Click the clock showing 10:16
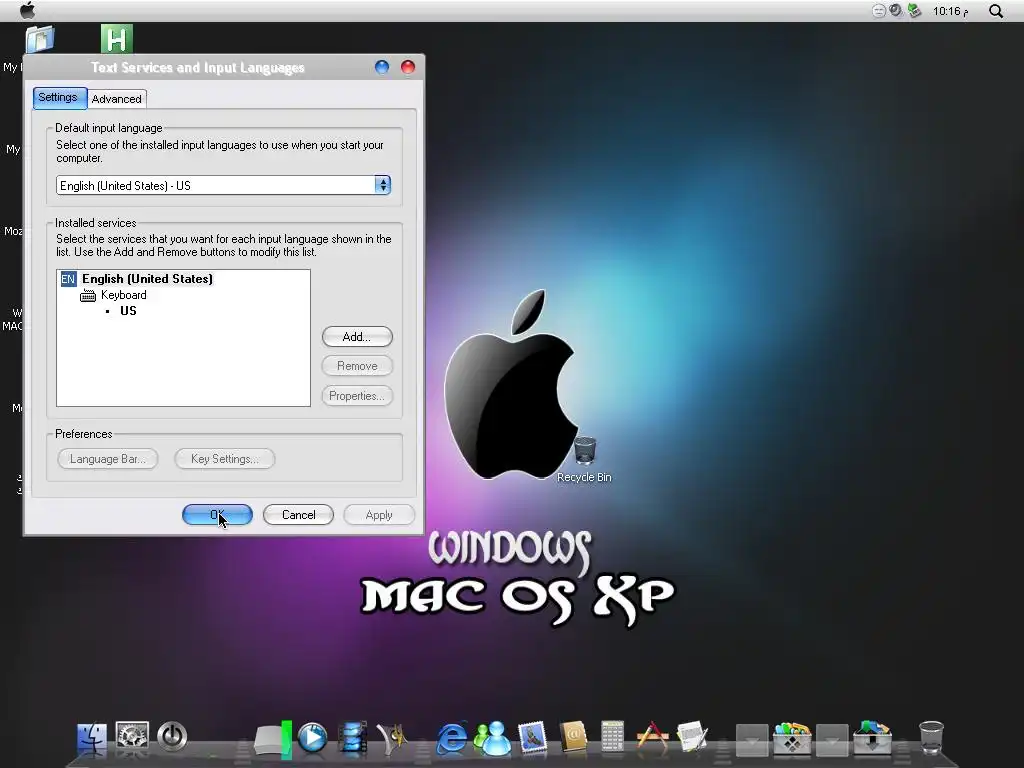The height and width of the screenshot is (768, 1024). coord(950,11)
